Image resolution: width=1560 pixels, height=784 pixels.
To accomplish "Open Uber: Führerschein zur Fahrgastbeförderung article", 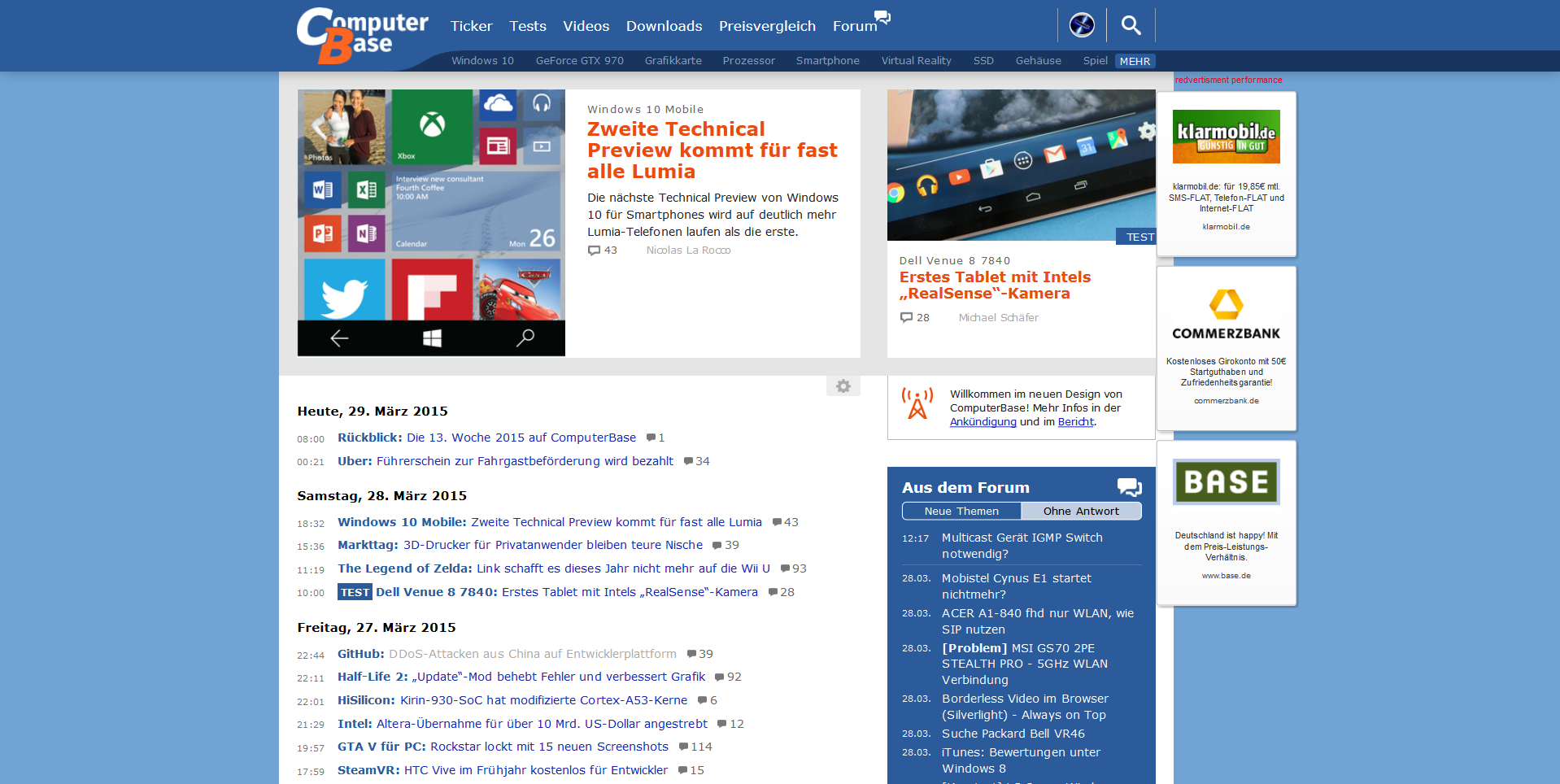I will [505, 461].
